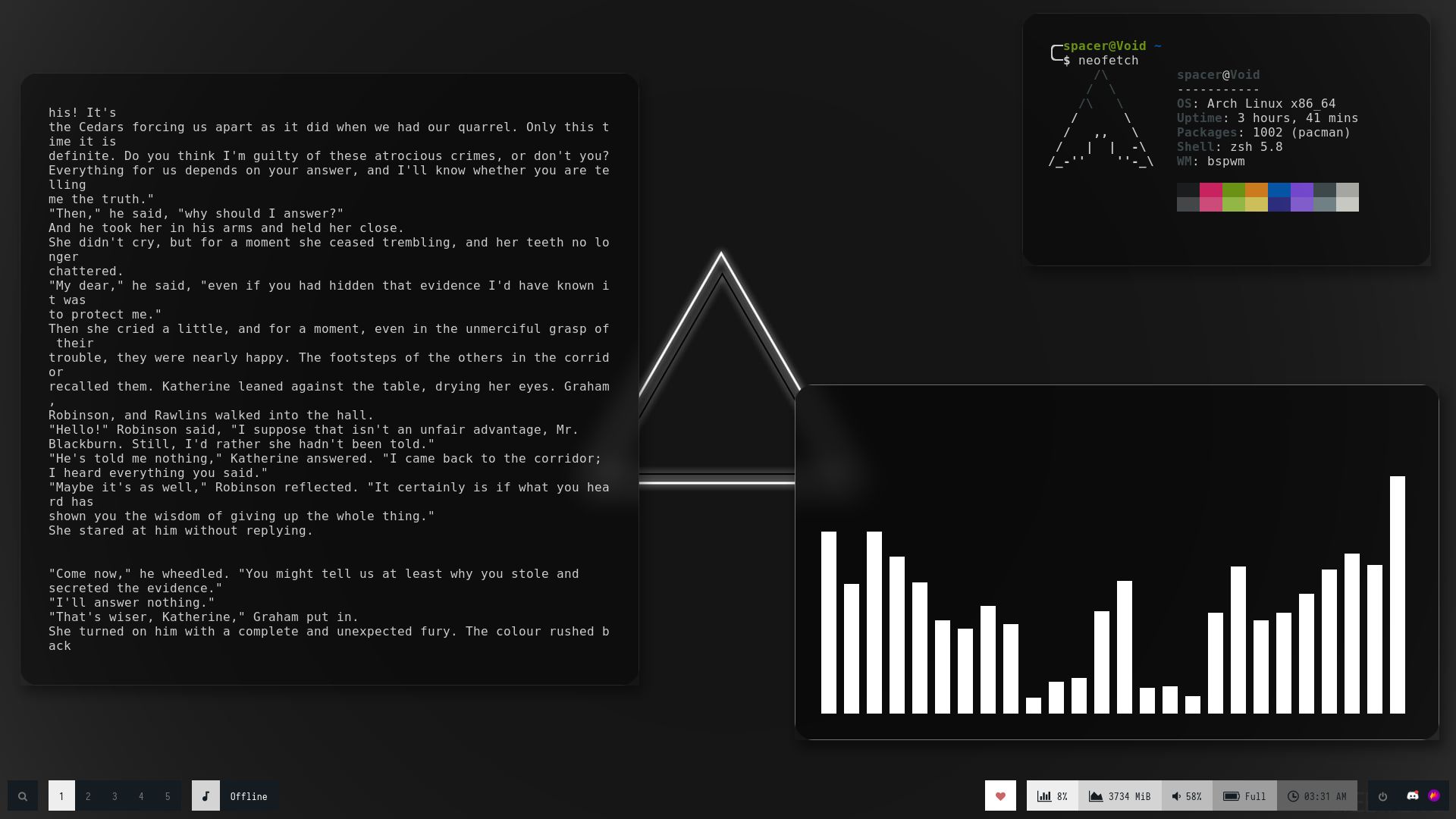Click the speaker volume icon
The height and width of the screenshot is (819, 1456).
1178,796
